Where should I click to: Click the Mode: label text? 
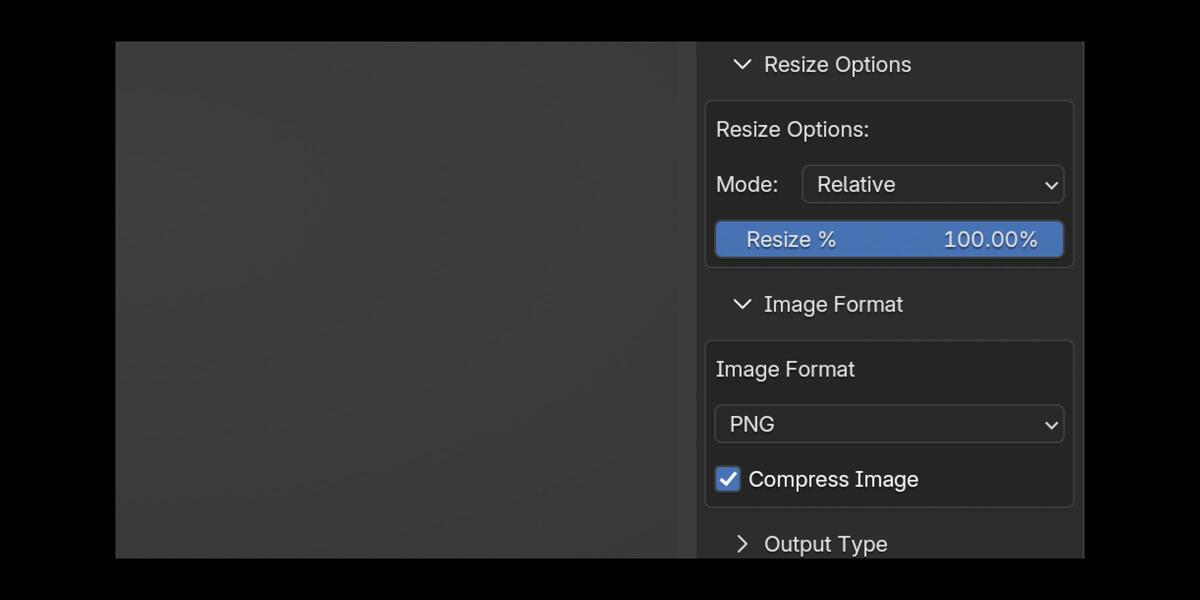747,184
